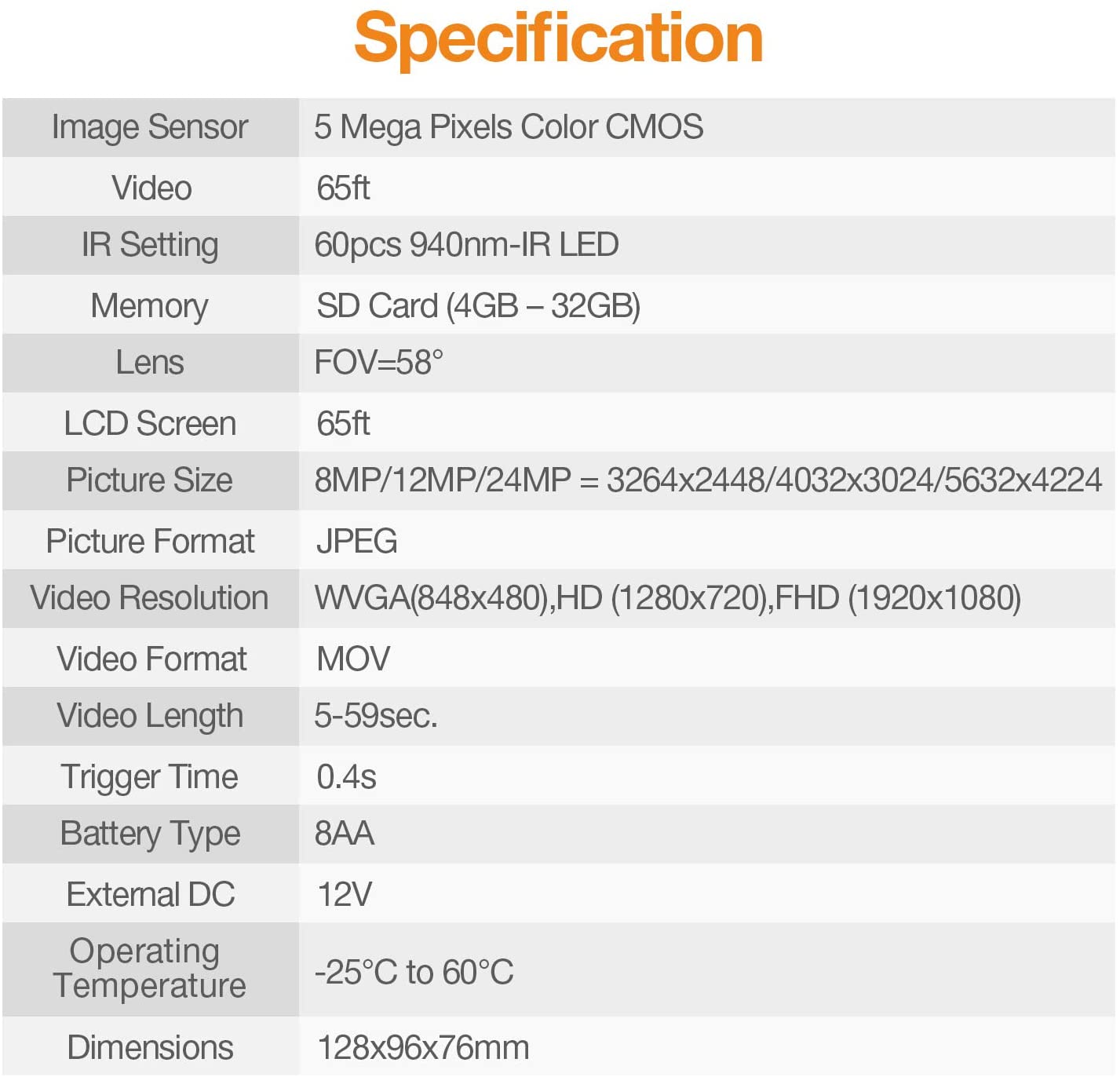Select the Image Sensor label cell
This screenshot has height=1077, width=1120.
click(150, 127)
